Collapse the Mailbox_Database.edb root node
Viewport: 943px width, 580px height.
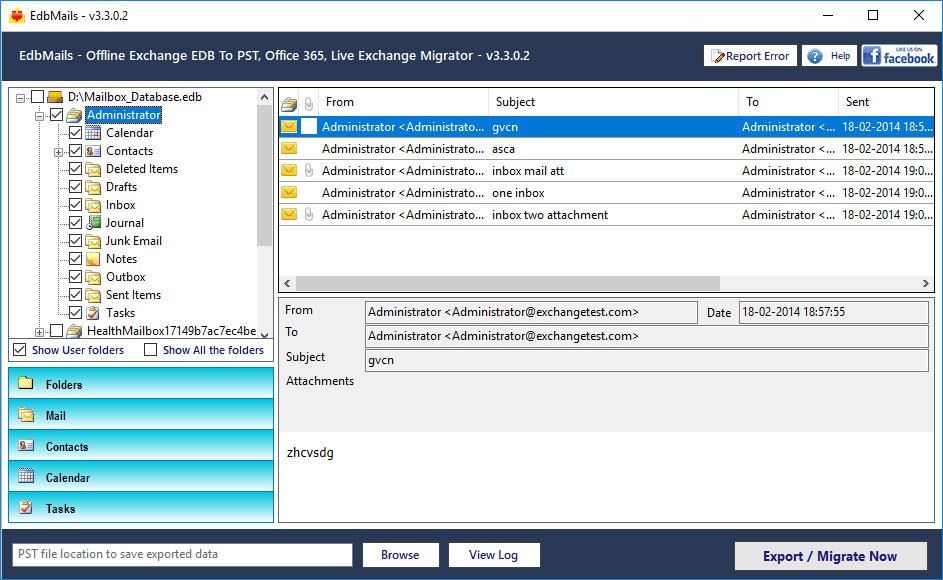pyautogui.click(x=20, y=97)
